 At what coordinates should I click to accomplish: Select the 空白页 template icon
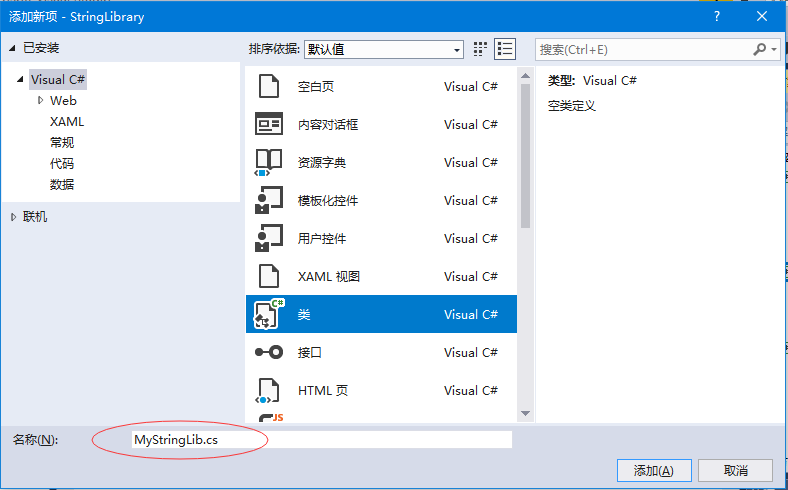[268, 87]
